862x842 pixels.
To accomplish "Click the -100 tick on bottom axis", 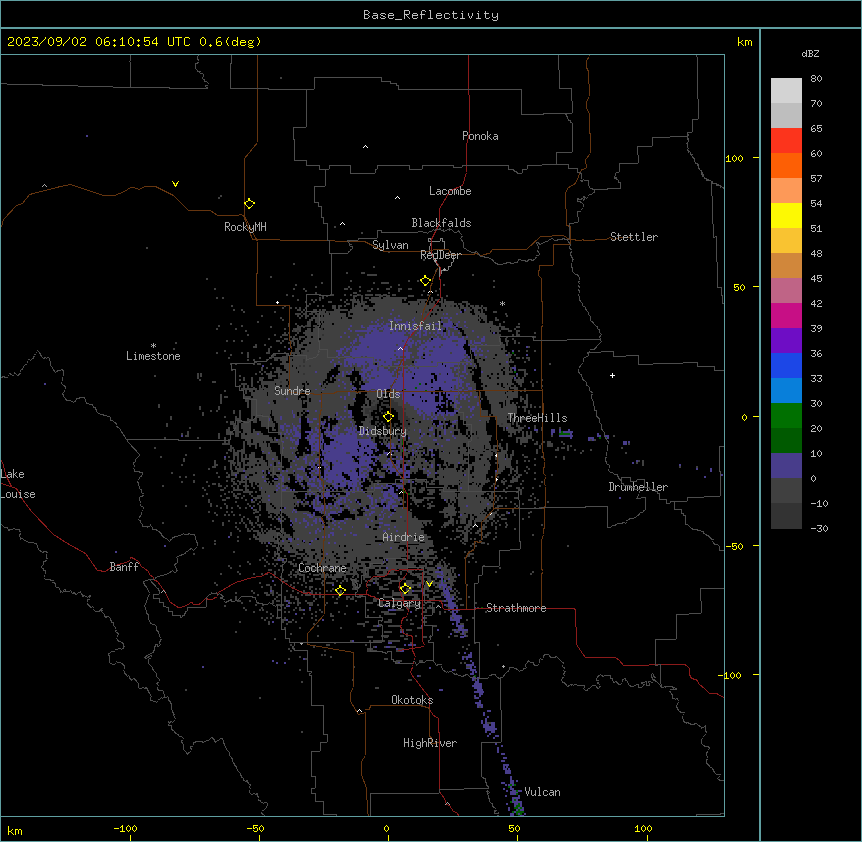I will tap(125, 828).
